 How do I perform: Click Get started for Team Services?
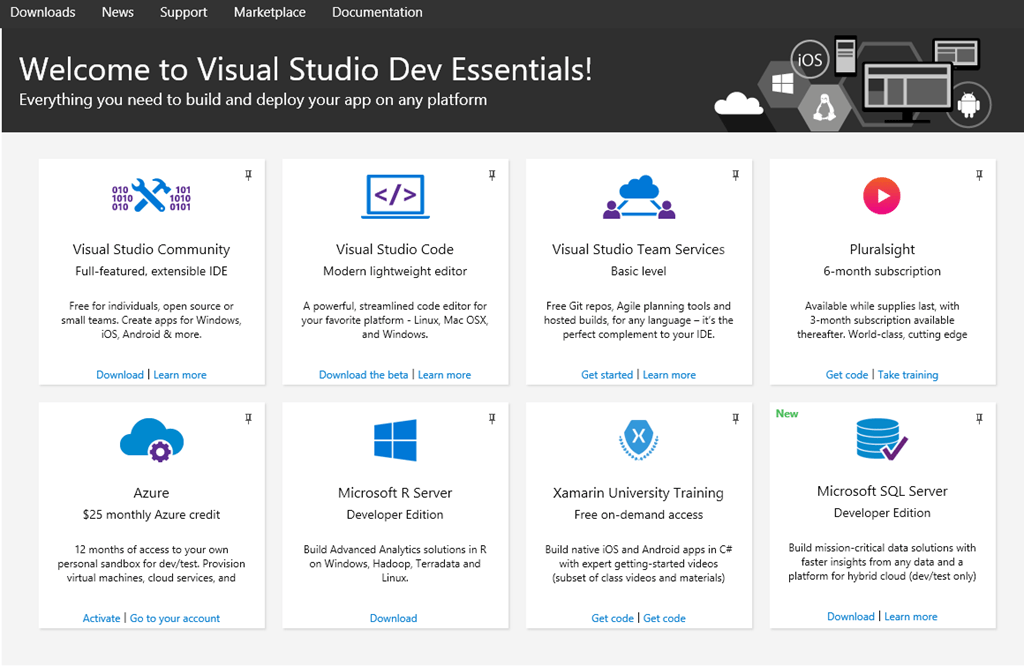pyautogui.click(x=607, y=374)
